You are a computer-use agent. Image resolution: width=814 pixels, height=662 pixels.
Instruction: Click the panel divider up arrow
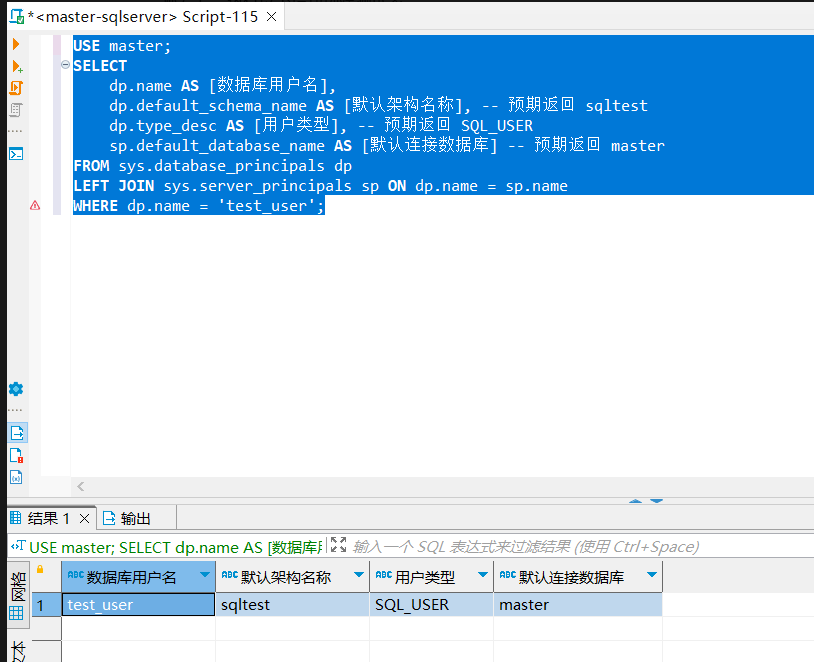(x=635, y=501)
